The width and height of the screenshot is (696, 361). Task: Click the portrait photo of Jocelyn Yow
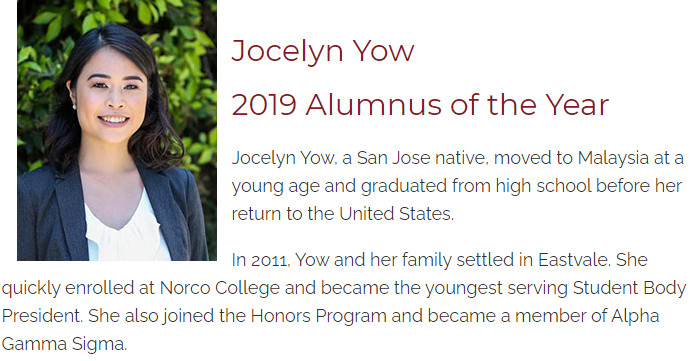tap(117, 130)
